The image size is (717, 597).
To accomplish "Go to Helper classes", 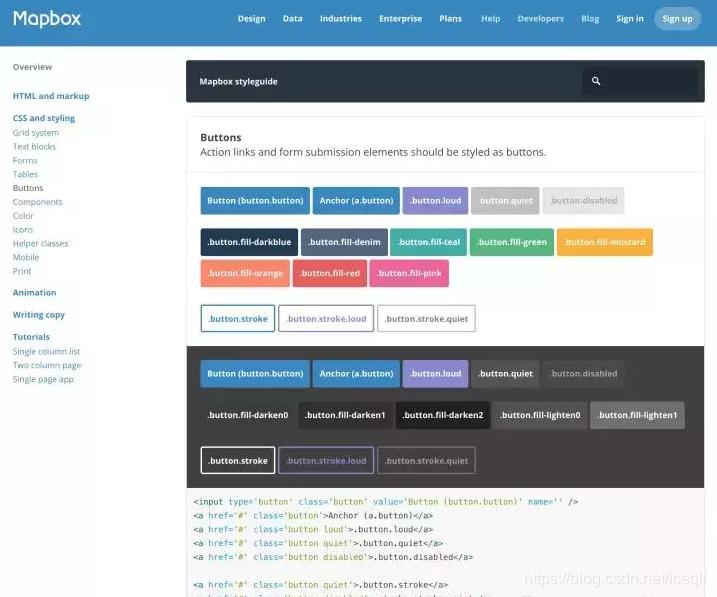I will click(x=40, y=243).
